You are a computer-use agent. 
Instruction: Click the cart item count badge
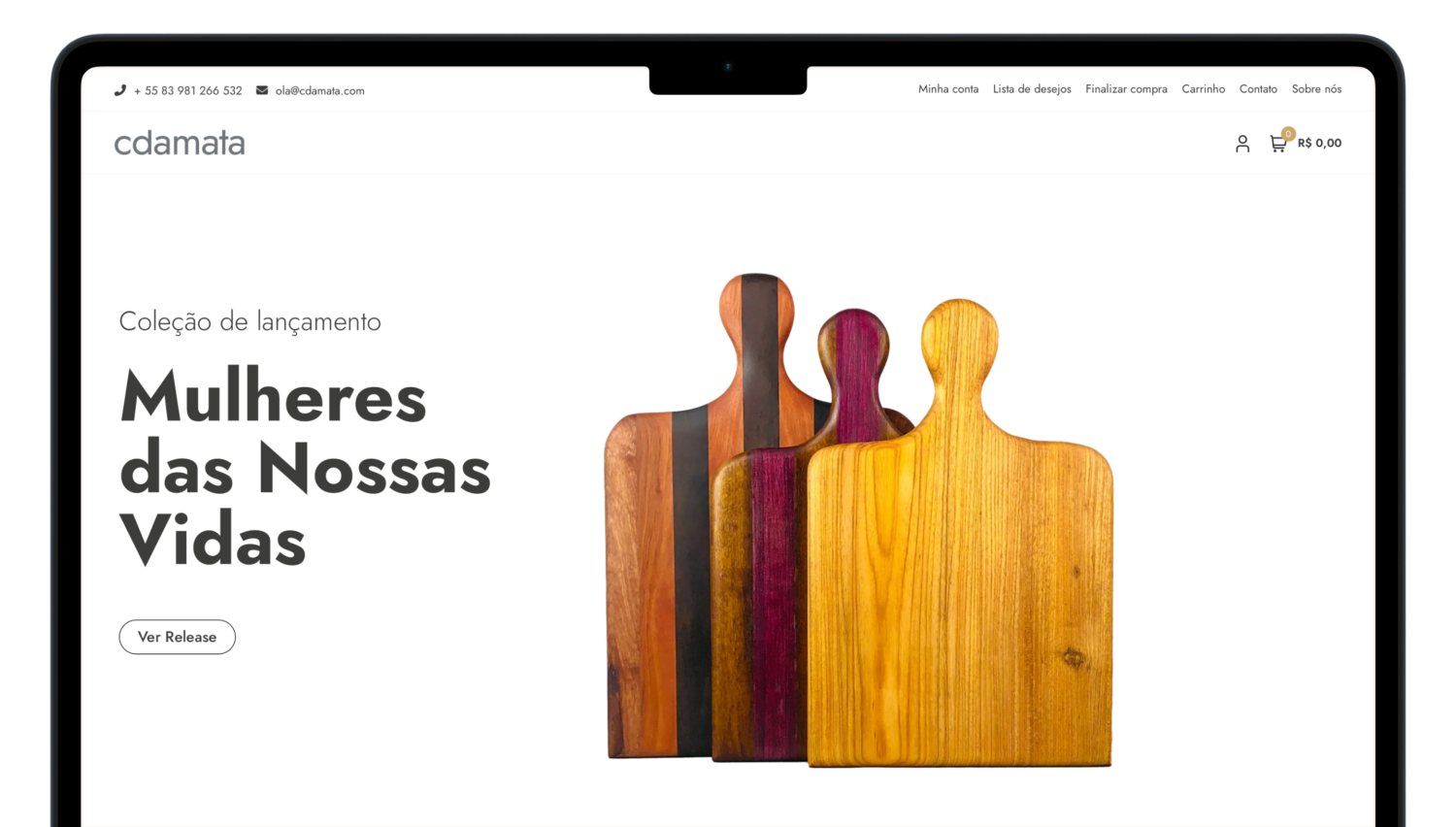(1288, 134)
